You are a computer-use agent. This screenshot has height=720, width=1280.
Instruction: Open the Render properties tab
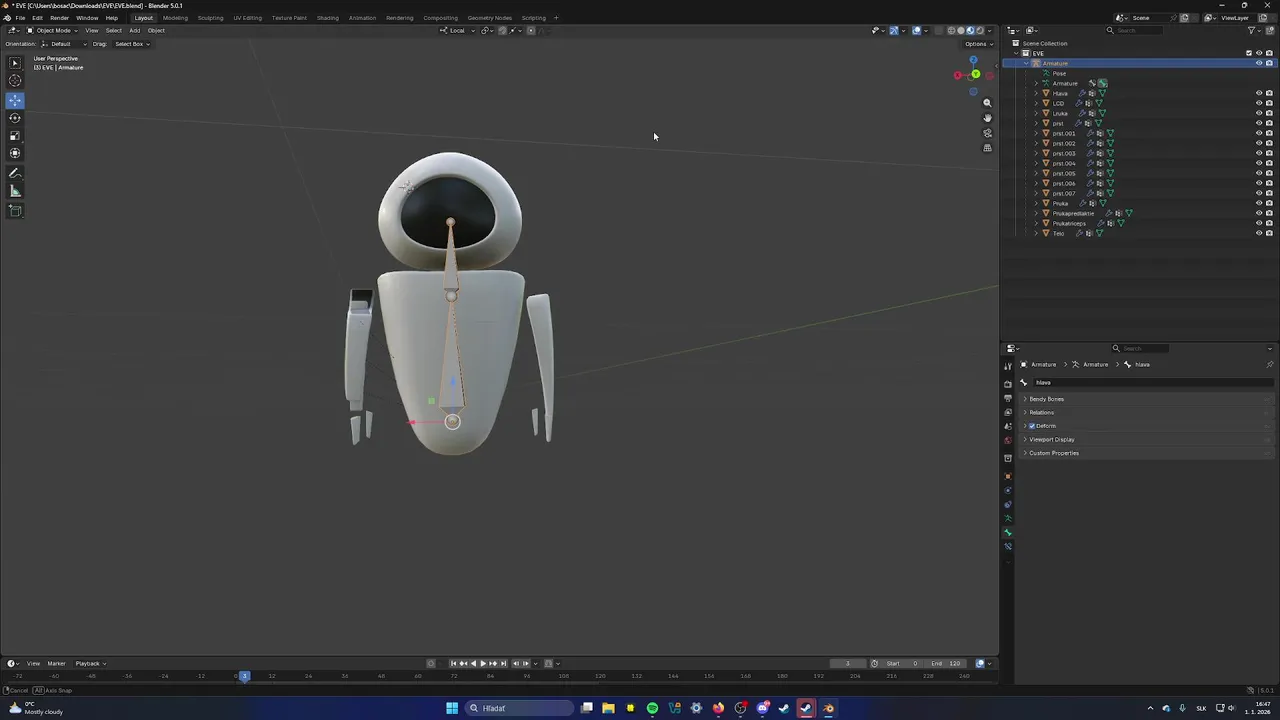1008,384
